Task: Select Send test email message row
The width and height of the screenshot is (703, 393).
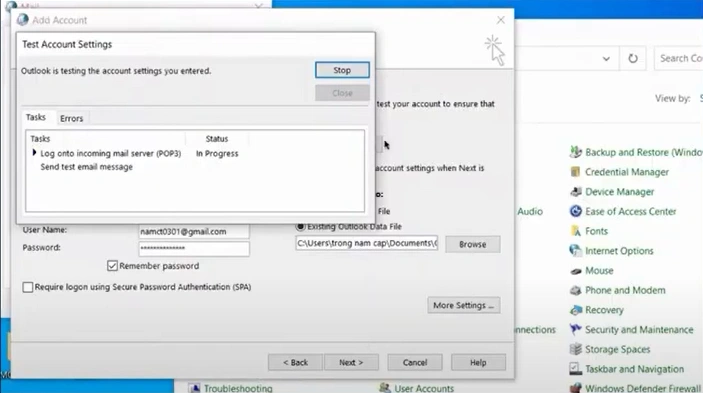Action: (x=87, y=167)
